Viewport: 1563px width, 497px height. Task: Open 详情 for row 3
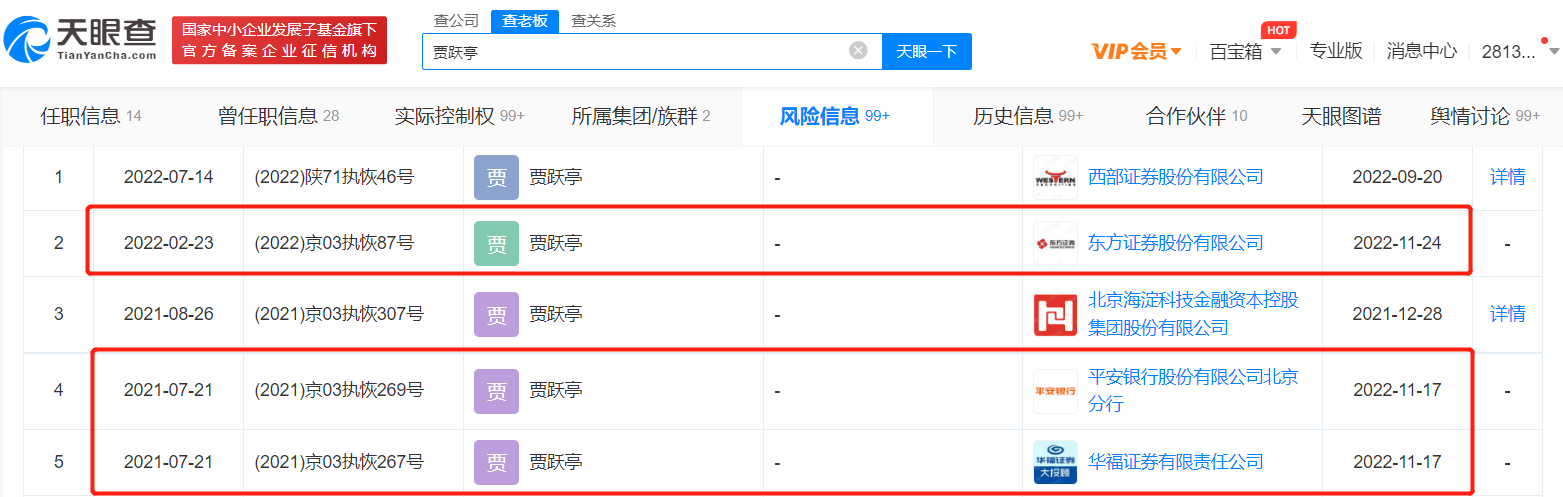pyautogui.click(x=1507, y=314)
